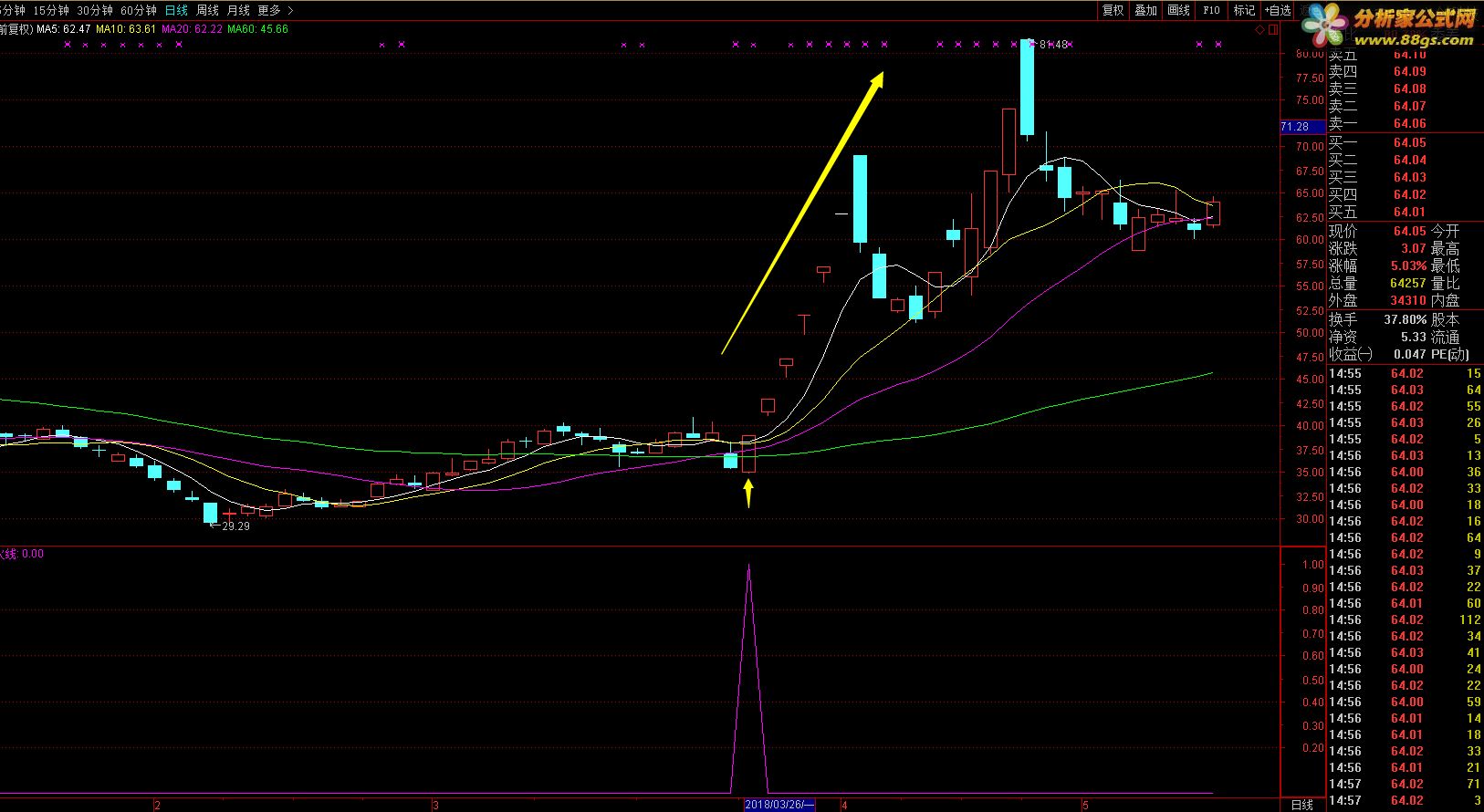Click the square panel icon beside the diamond
The height and width of the screenshot is (812, 1484).
[x=1271, y=30]
